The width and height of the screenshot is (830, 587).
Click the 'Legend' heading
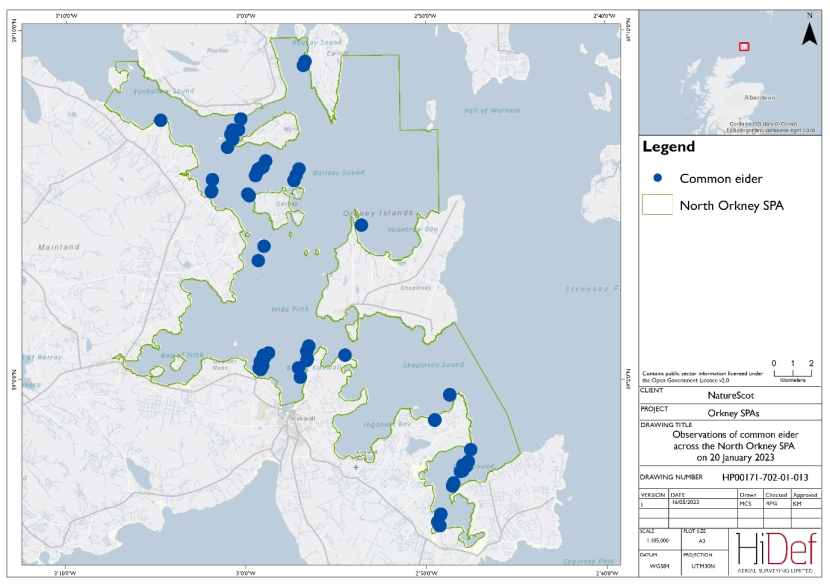click(669, 147)
